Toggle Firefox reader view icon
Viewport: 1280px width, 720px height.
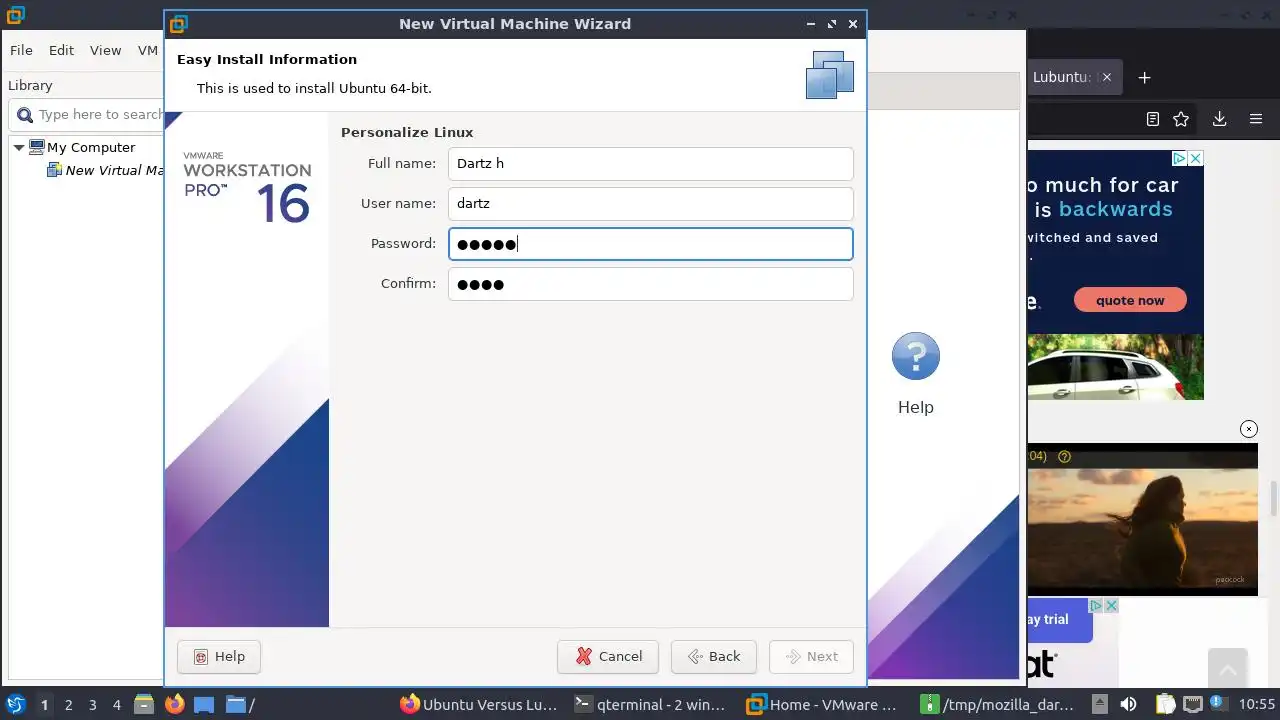pos(1152,119)
